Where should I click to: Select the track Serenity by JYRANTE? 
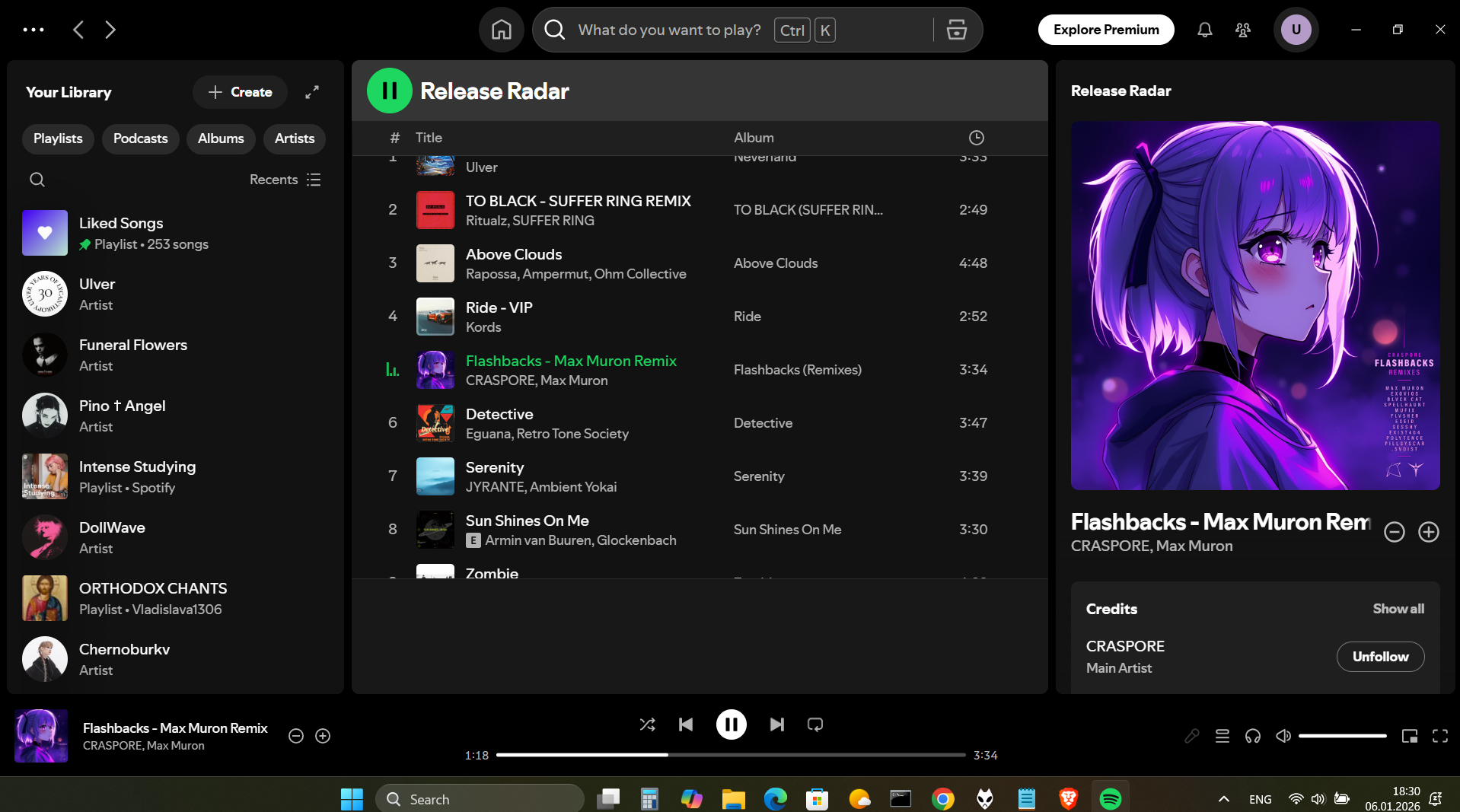(700, 476)
